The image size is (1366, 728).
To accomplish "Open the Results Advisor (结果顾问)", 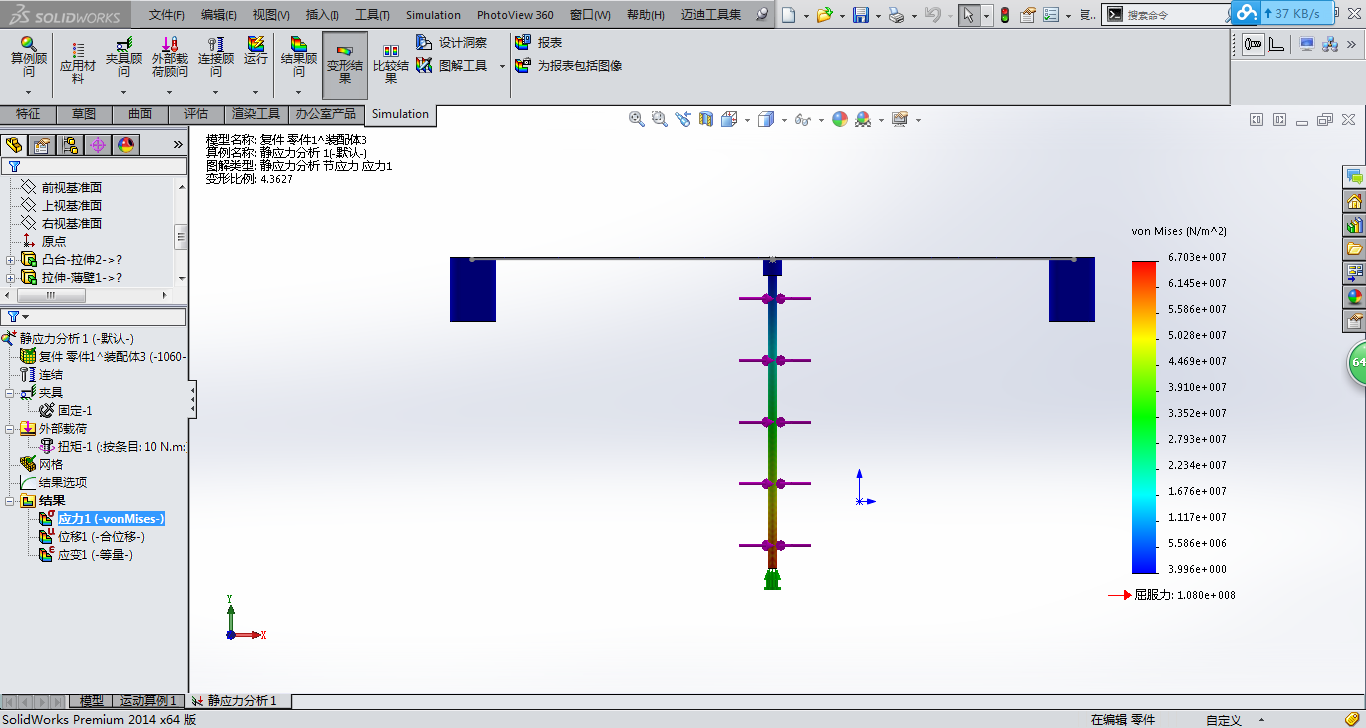I will pyautogui.click(x=298, y=58).
